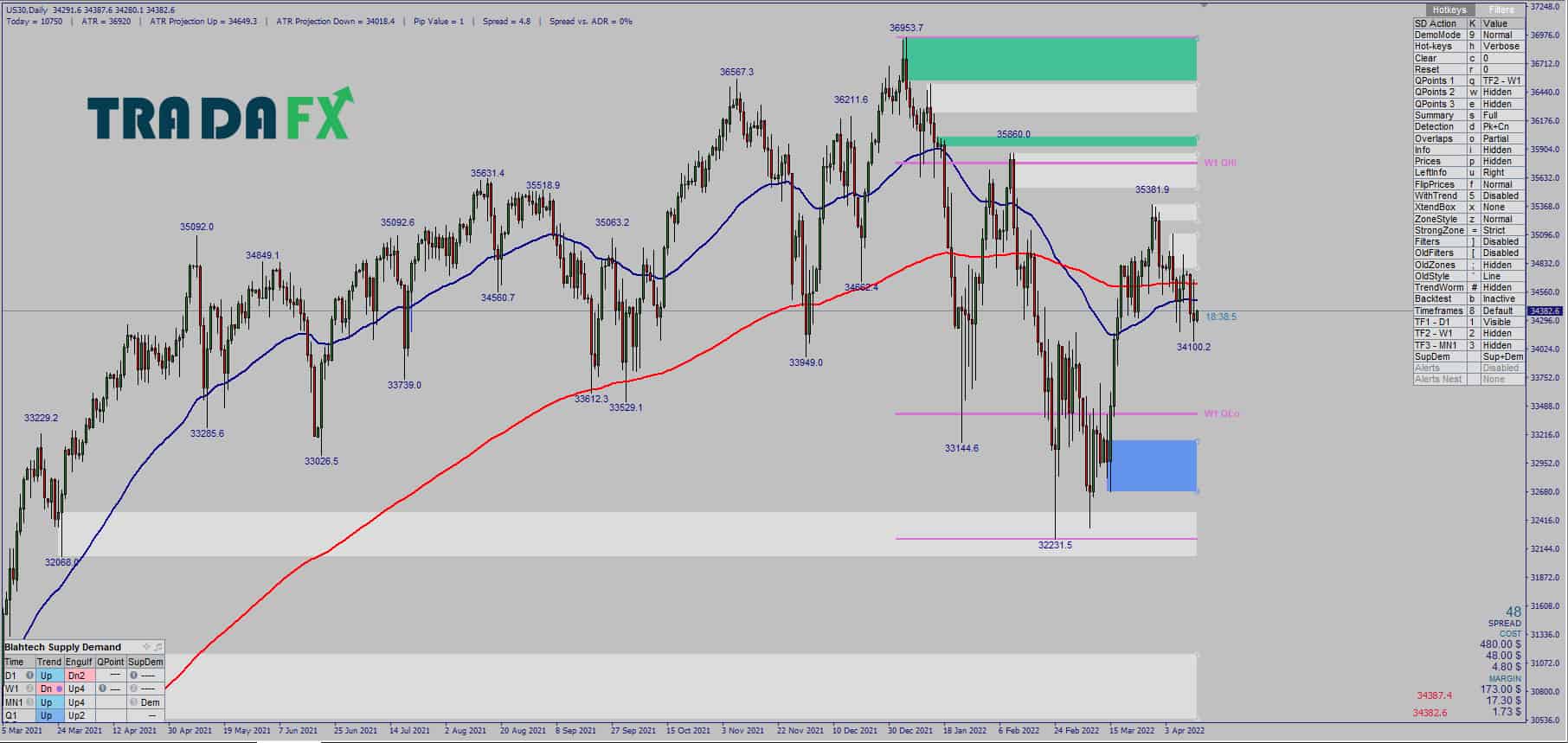
Task: Click the 36953.7 high price label
Action: point(906,28)
